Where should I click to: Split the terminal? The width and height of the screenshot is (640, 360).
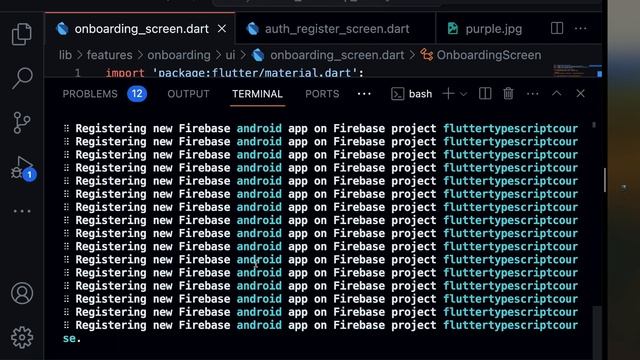(x=485, y=94)
